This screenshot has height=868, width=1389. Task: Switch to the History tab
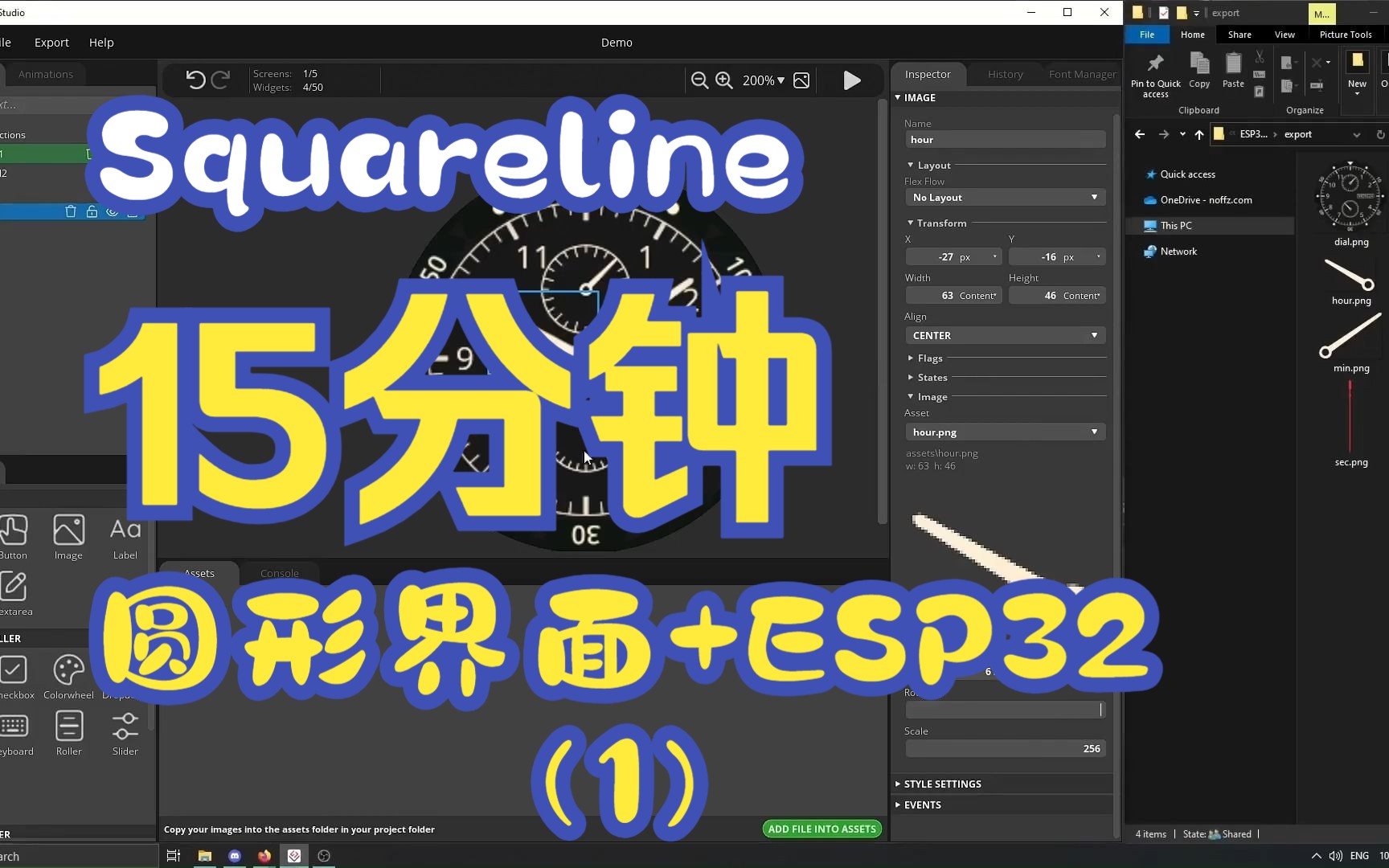tap(1005, 74)
